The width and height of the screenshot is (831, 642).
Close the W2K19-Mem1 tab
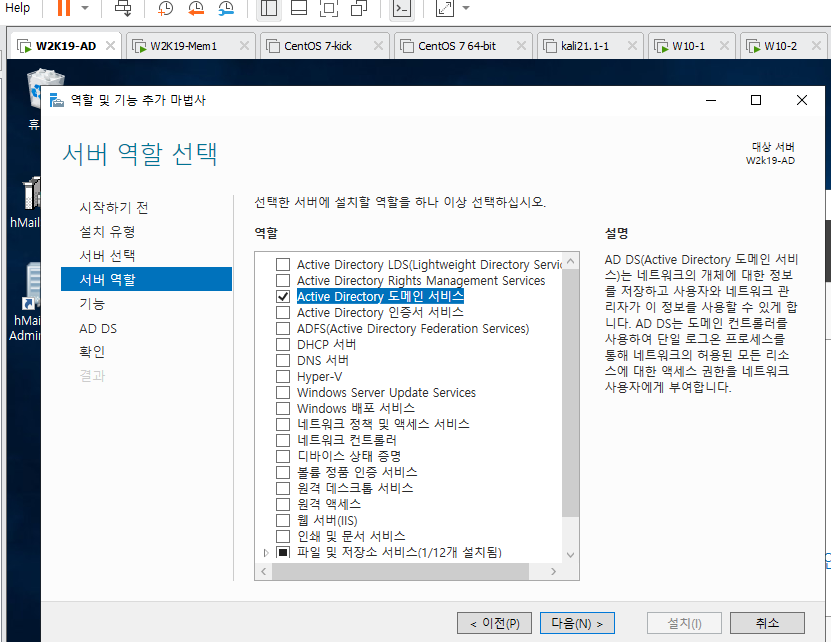click(244, 46)
